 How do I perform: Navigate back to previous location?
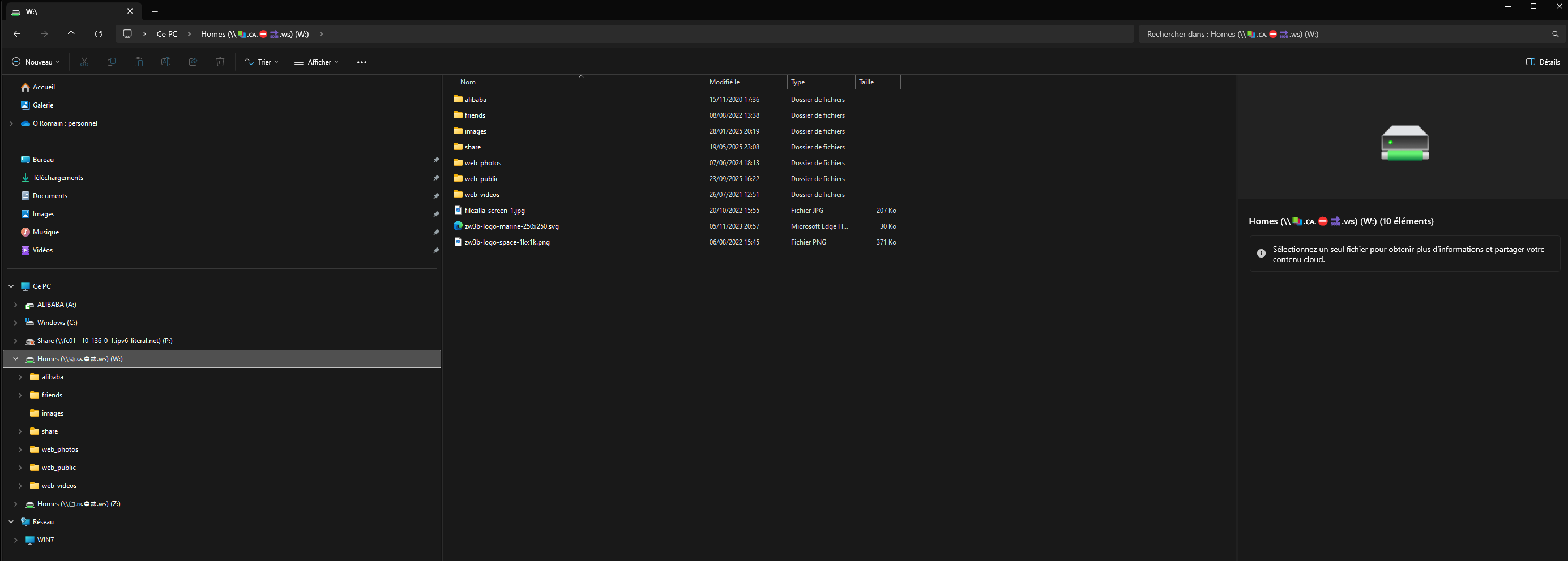click(x=17, y=34)
